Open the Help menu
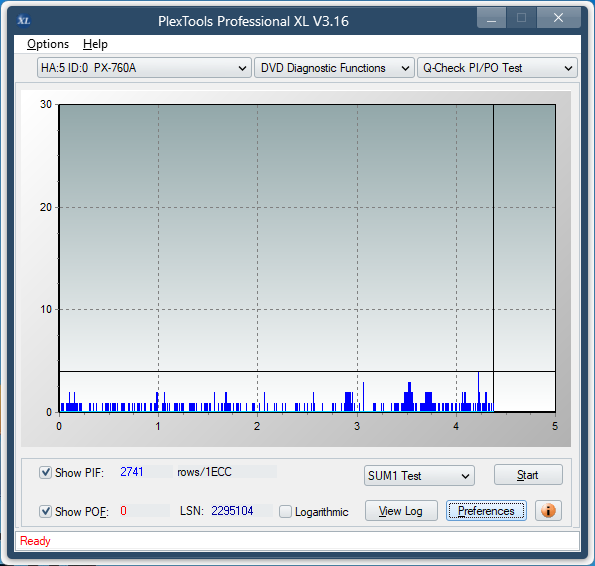This screenshot has height=566, width=595. tap(95, 44)
